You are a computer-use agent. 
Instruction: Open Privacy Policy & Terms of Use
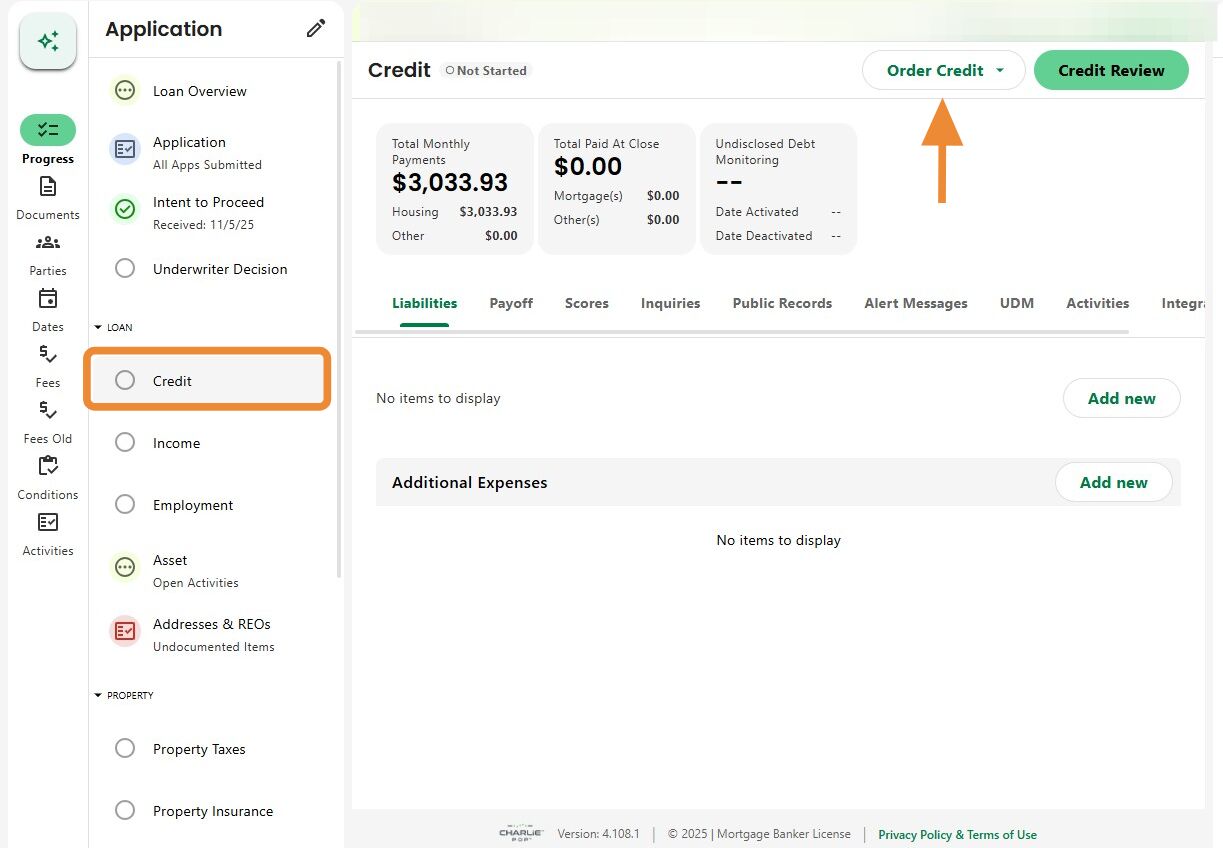(x=957, y=835)
